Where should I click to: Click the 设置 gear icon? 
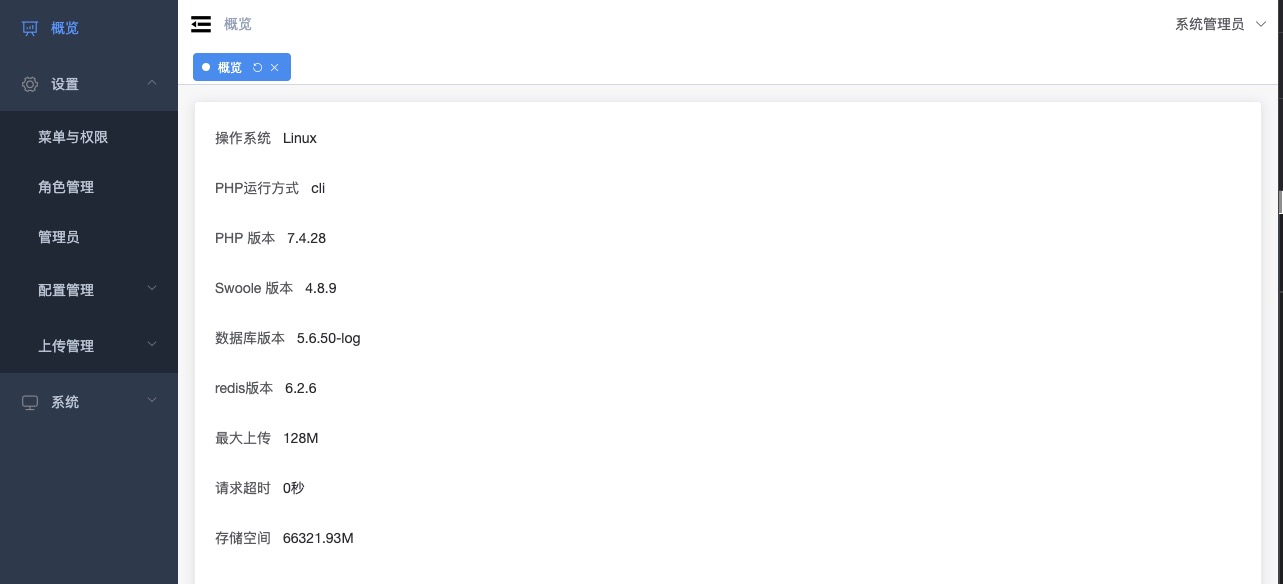coord(30,84)
